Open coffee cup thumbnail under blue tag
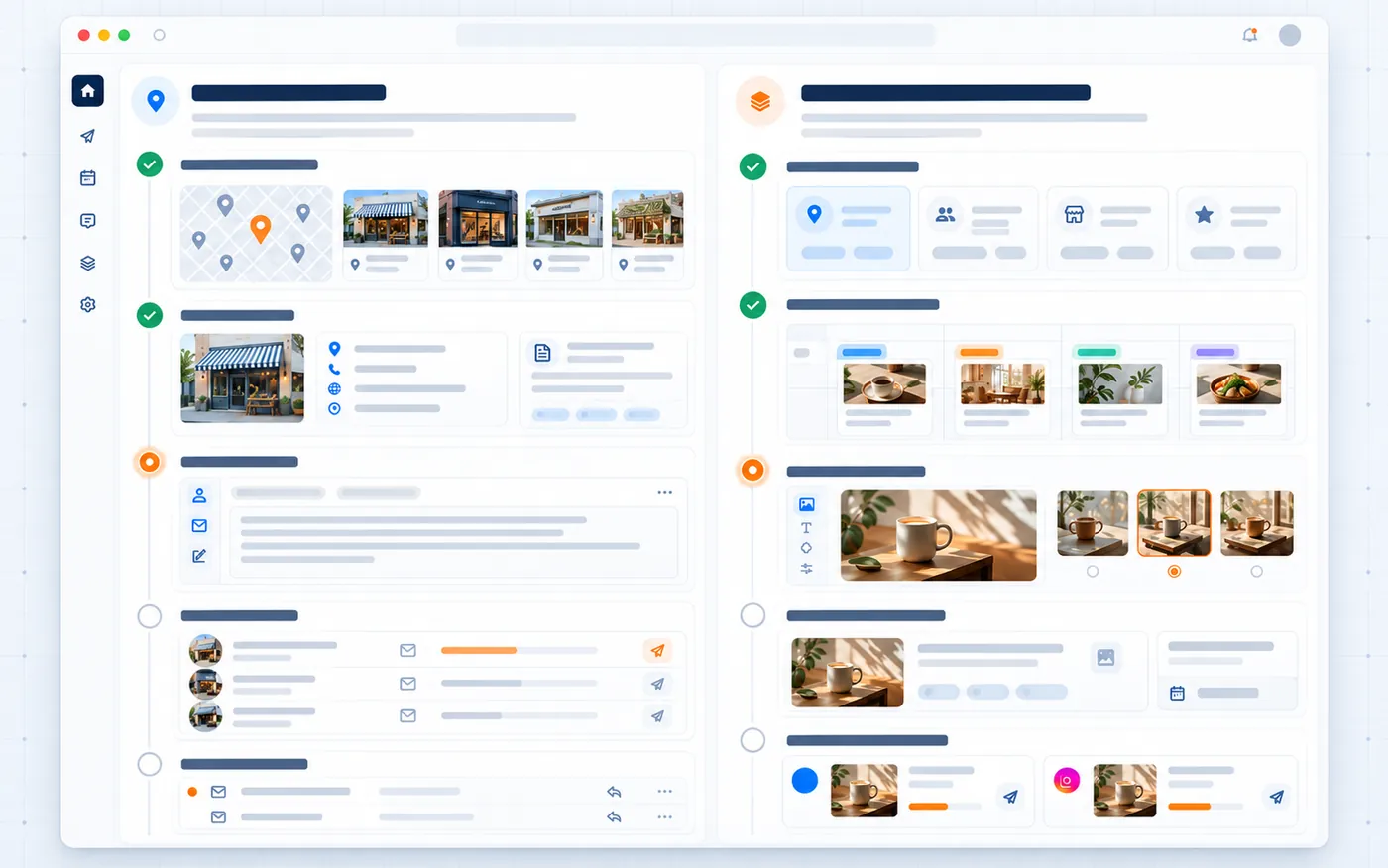The image size is (1388, 868). pyautogui.click(x=884, y=384)
